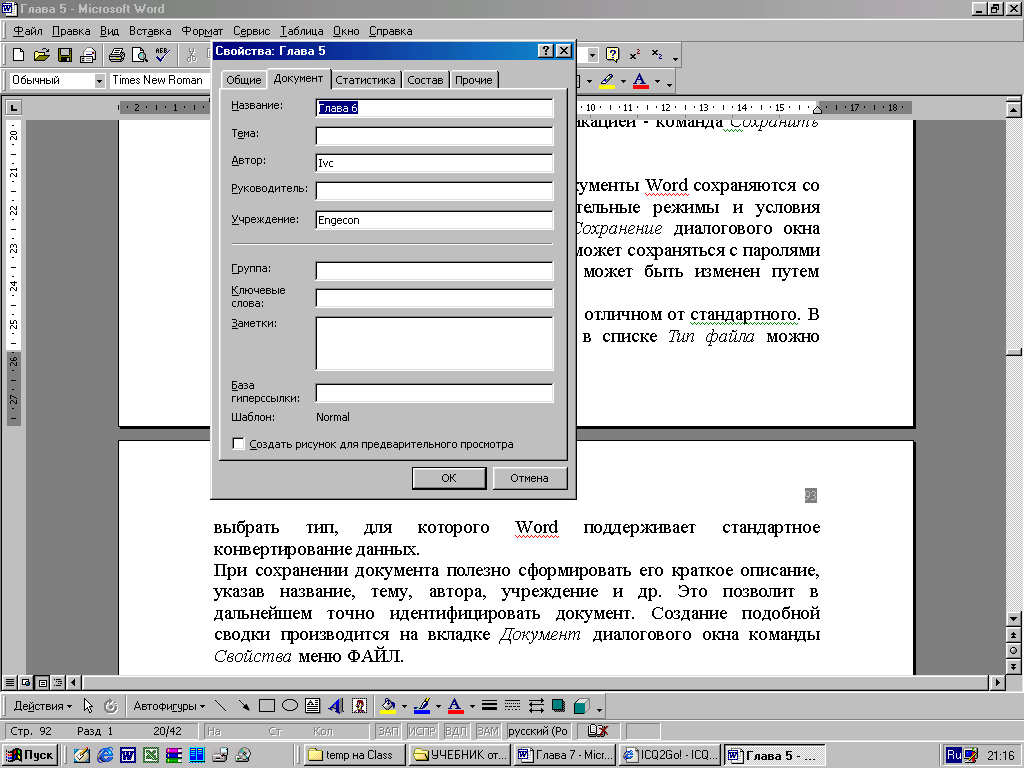Viewport: 1024px width, 768px height.
Task: Click the Line Style icon
Action: click(x=489, y=705)
